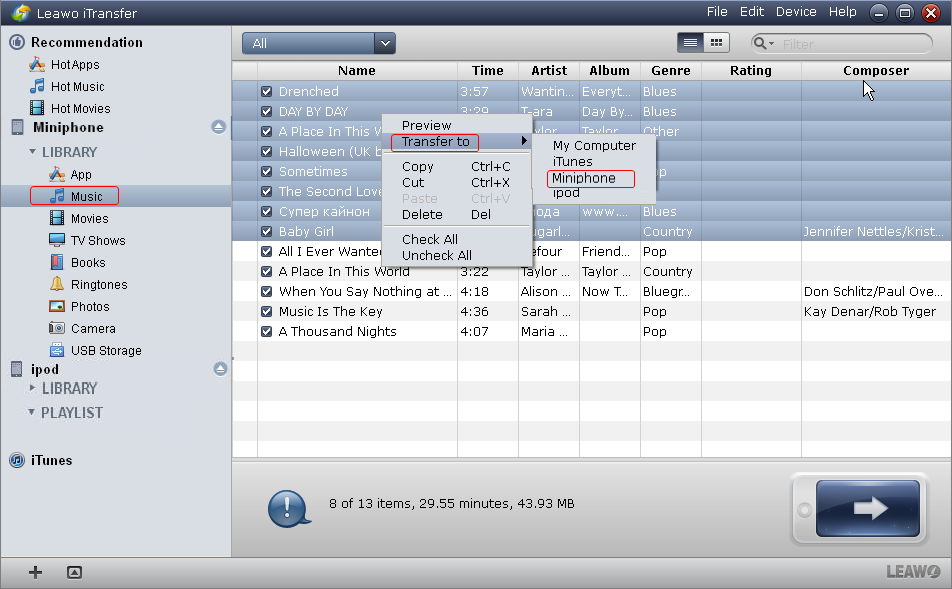Screen dimensions: 952x589
Task: Eject the Miniphone device
Action: (219, 127)
